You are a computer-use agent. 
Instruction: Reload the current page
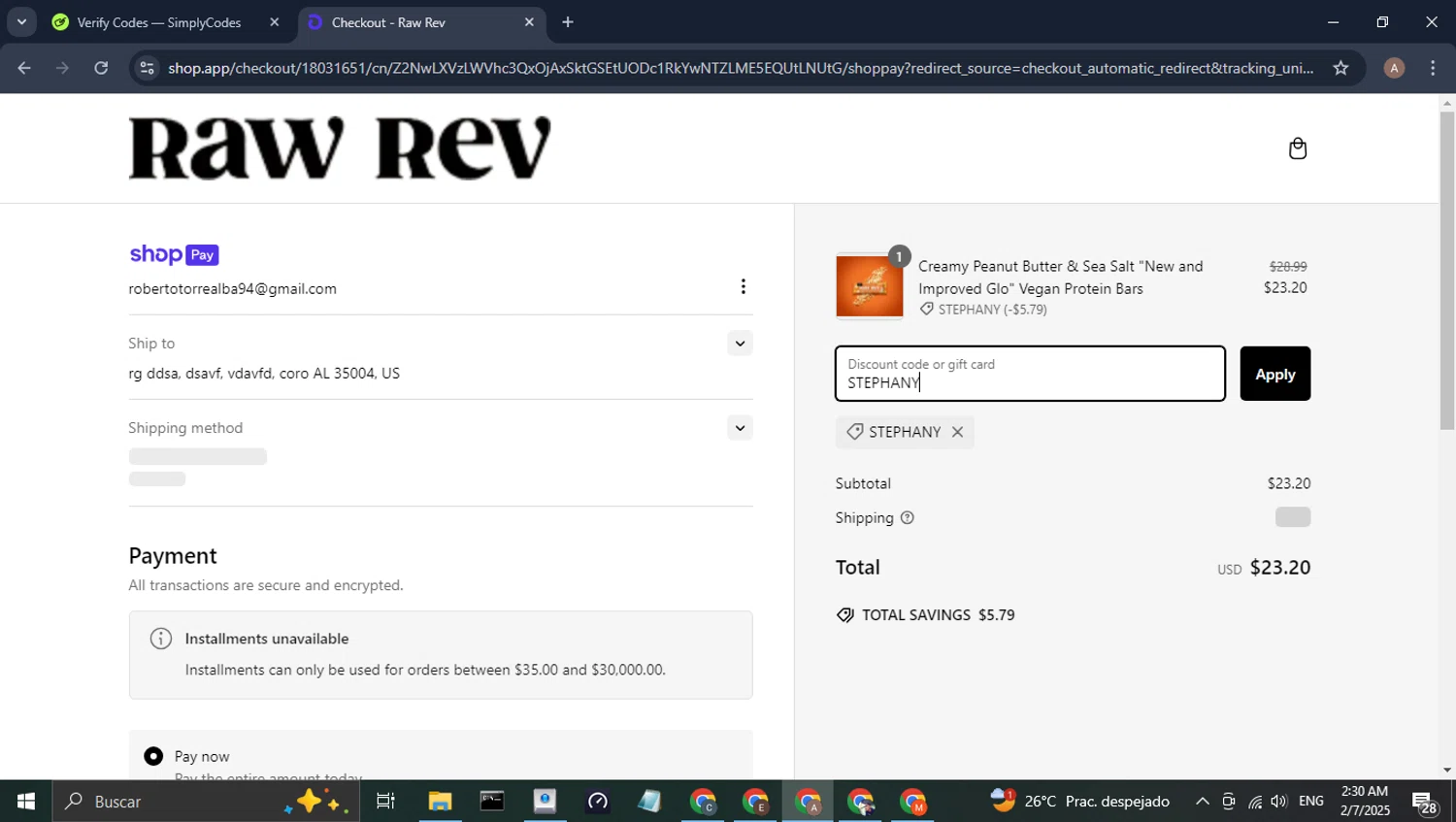(x=101, y=68)
